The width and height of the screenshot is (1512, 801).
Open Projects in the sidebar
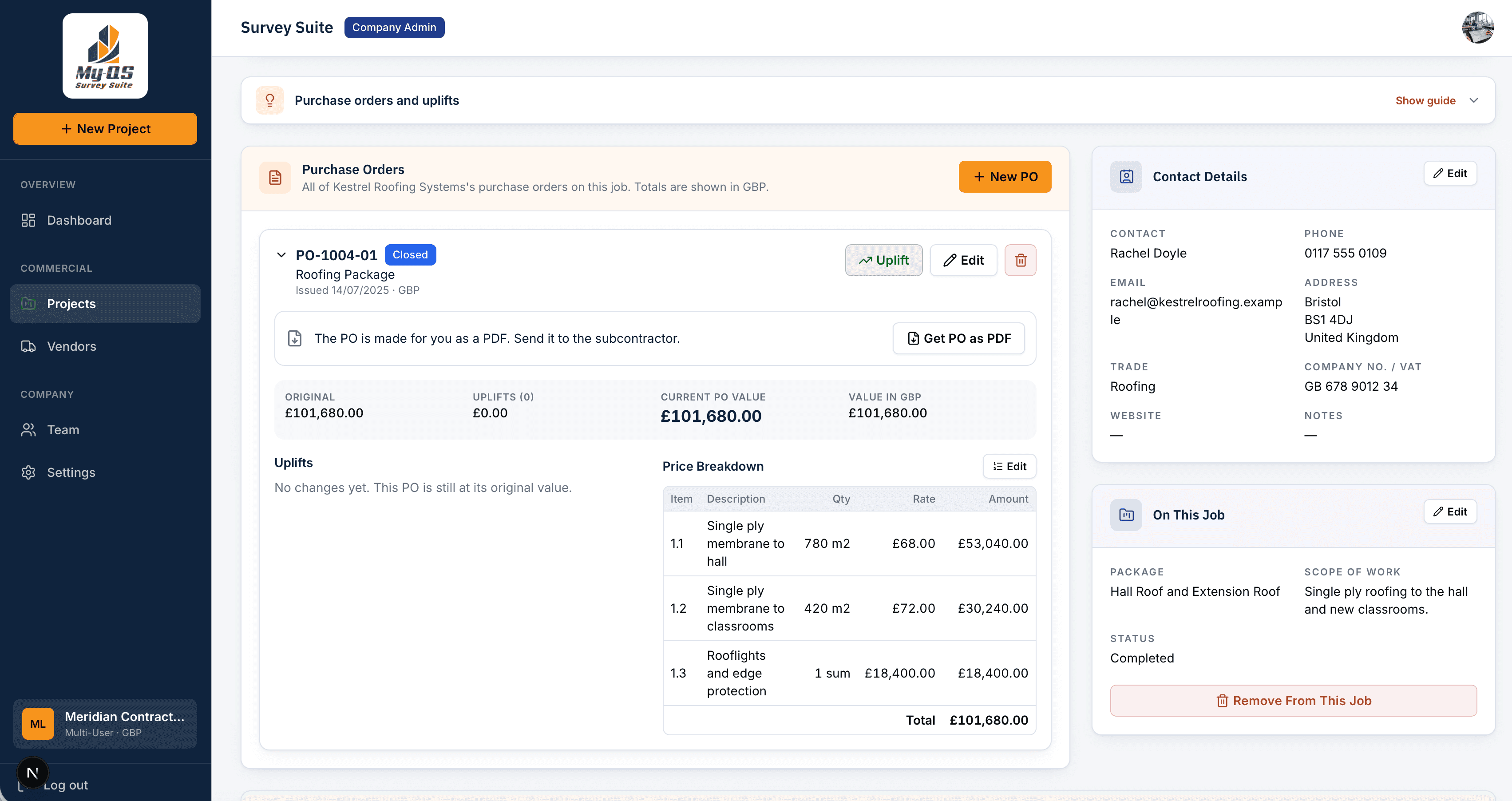click(x=105, y=304)
